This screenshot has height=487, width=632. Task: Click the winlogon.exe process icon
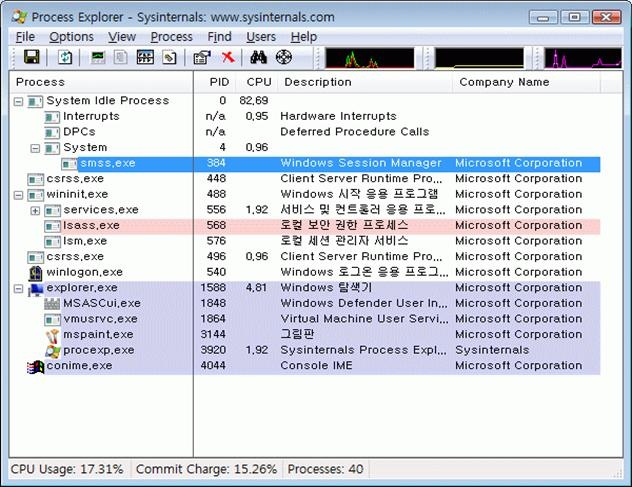[35, 273]
